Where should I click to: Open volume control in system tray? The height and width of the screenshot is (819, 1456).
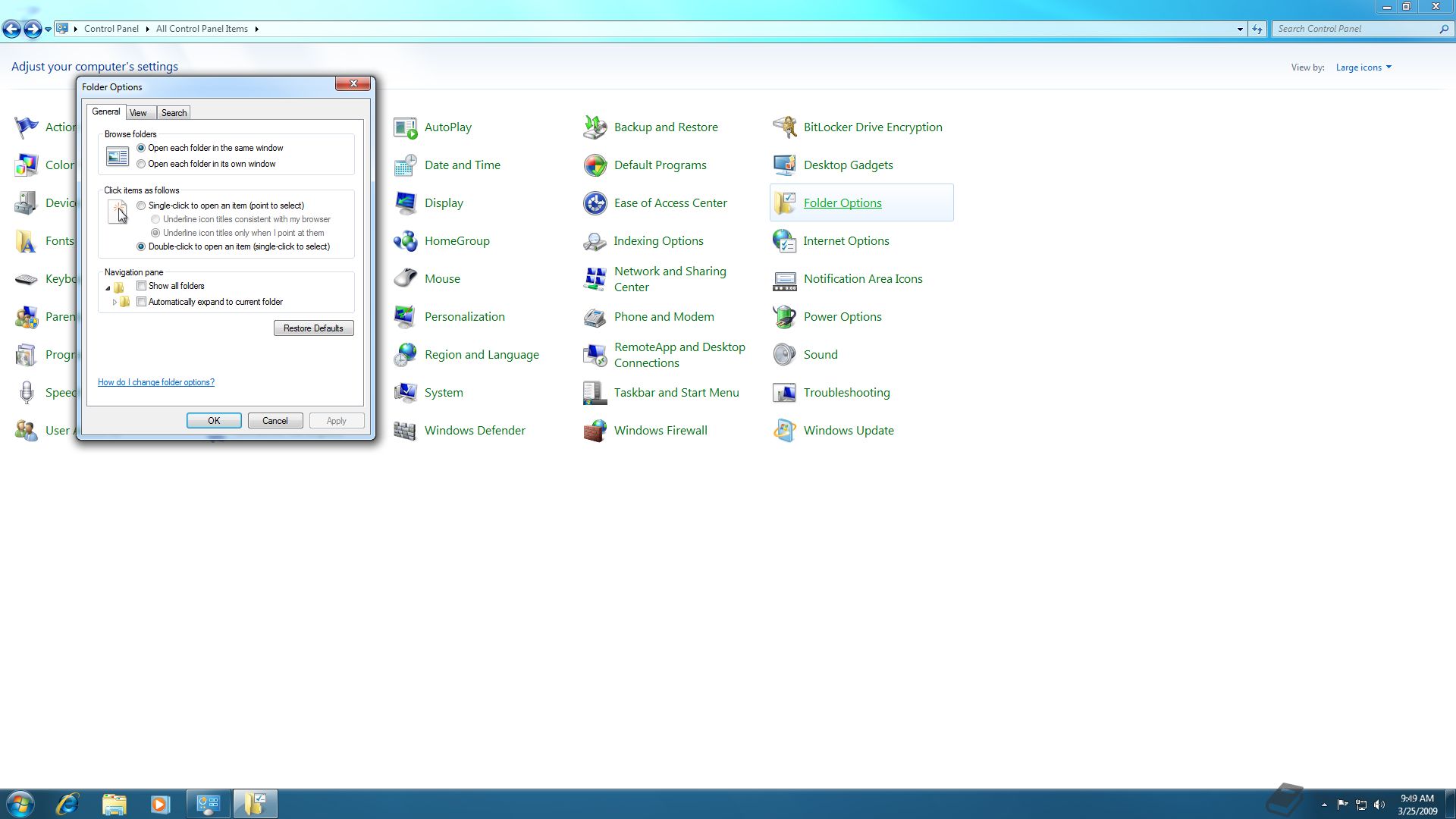(1379, 805)
